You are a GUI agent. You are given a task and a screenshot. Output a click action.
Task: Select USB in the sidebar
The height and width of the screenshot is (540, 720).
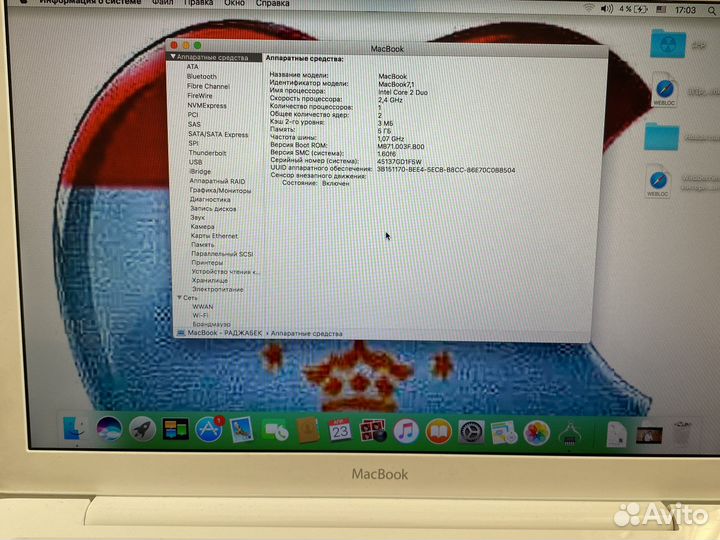(x=196, y=162)
